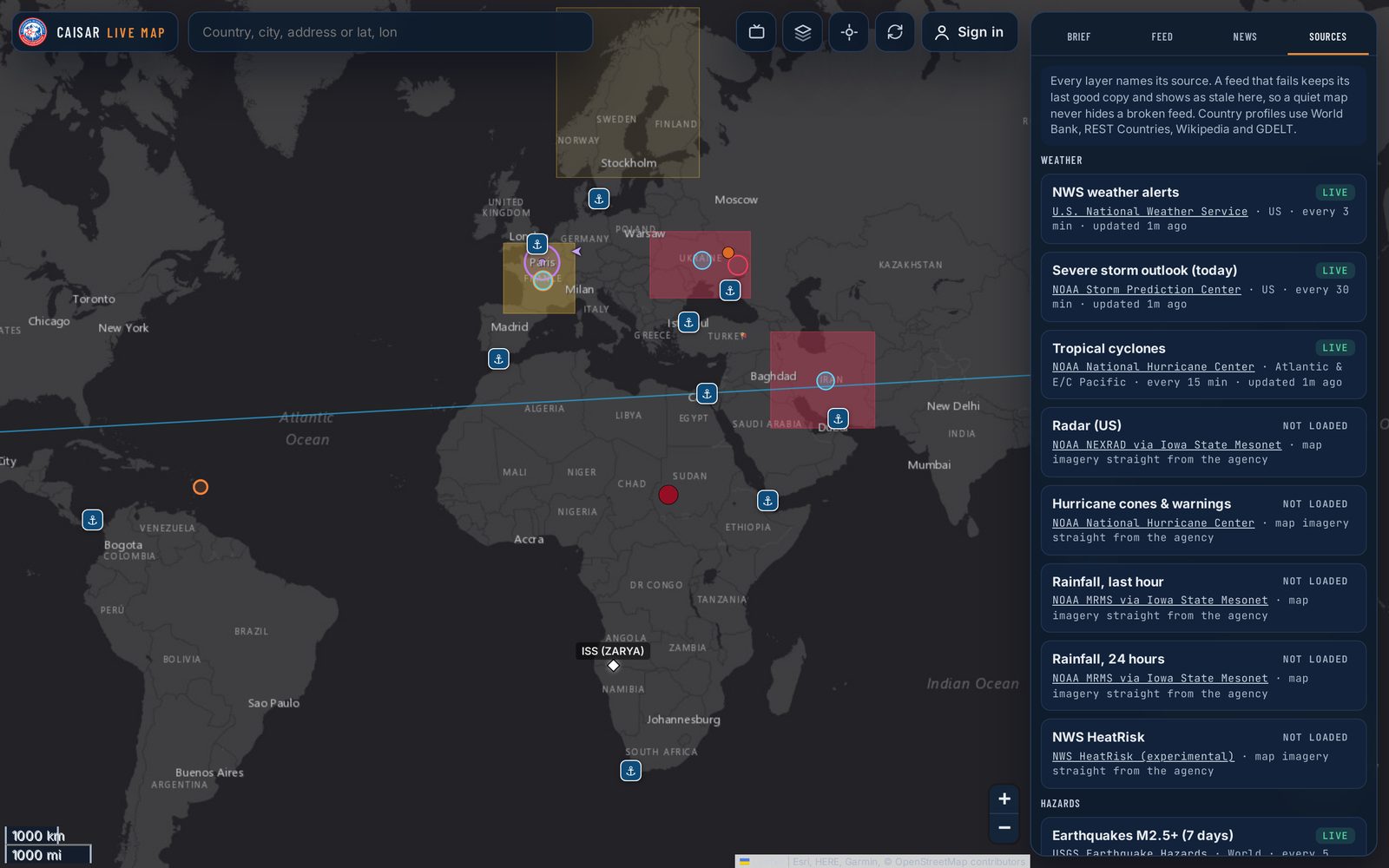Switch to the BRIEF tab

1079,36
